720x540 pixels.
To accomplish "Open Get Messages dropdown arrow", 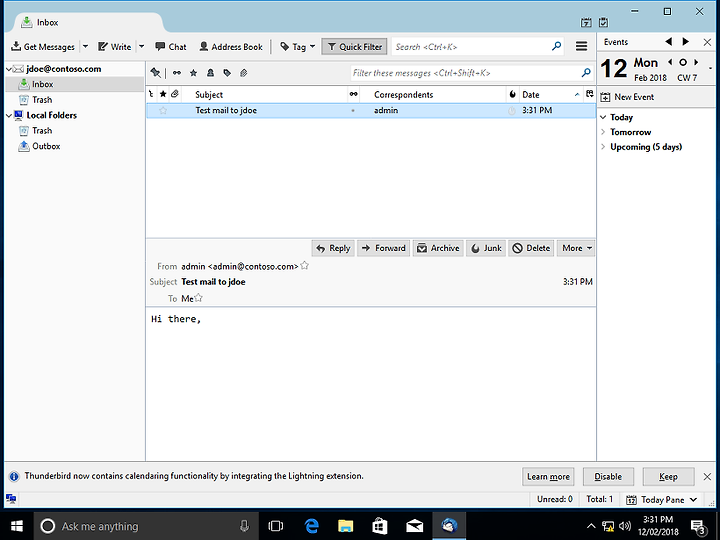I will (85, 46).
